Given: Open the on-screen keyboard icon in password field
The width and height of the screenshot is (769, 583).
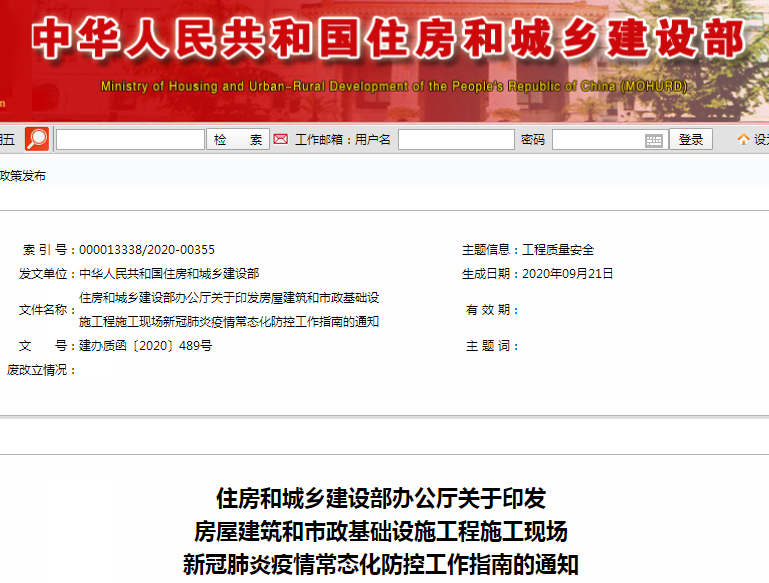Looking at the screenshot, I should 653,141.
